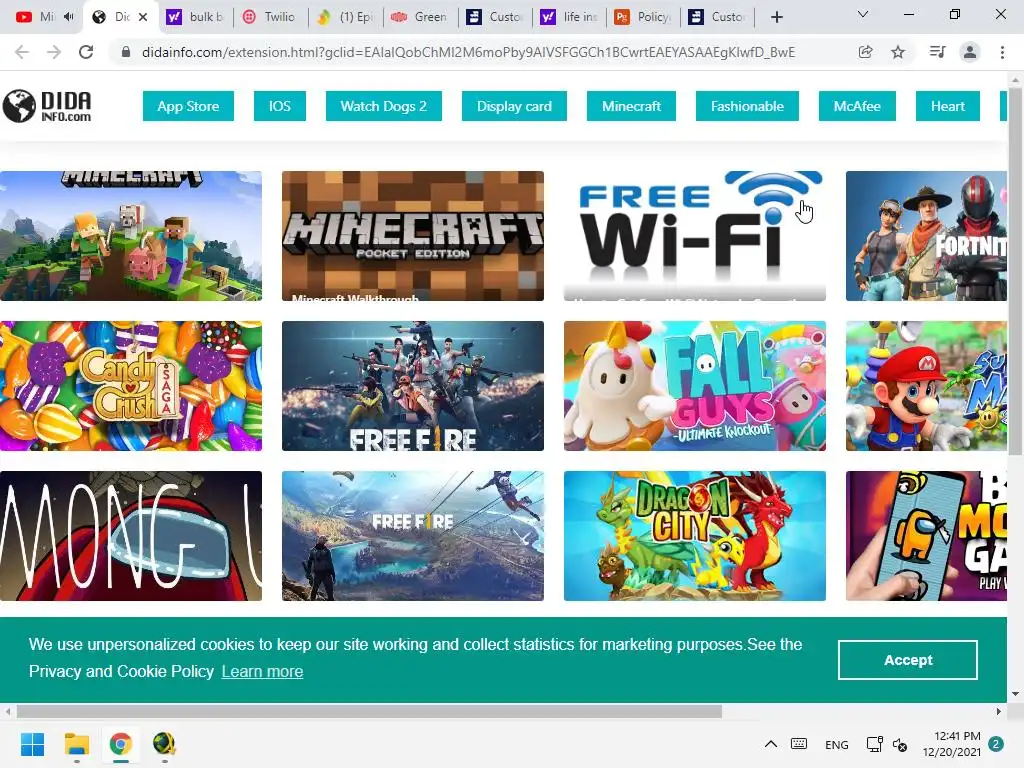
Task: Open the Fortnite thumbnail
Action: 926,236
